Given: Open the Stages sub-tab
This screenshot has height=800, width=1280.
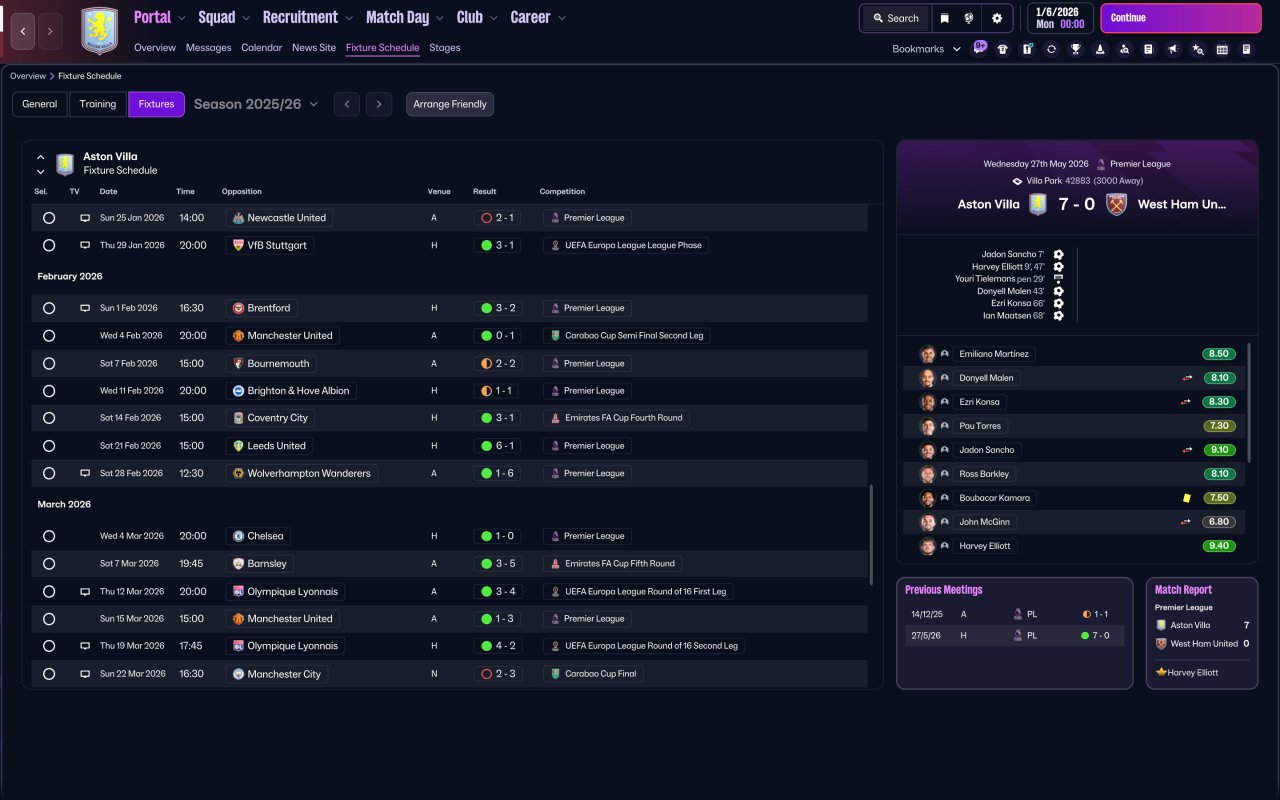Looking at the screenshot, I should pos(445,48).
